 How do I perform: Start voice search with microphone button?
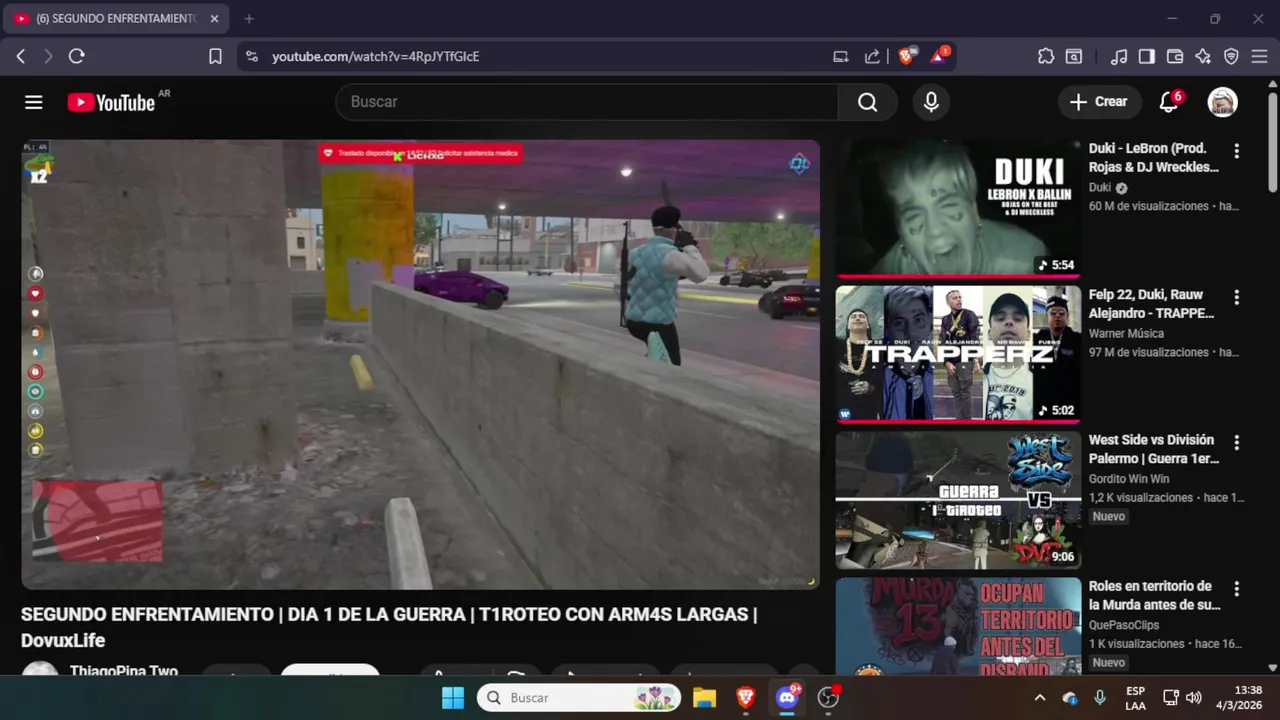coord(931,102)
